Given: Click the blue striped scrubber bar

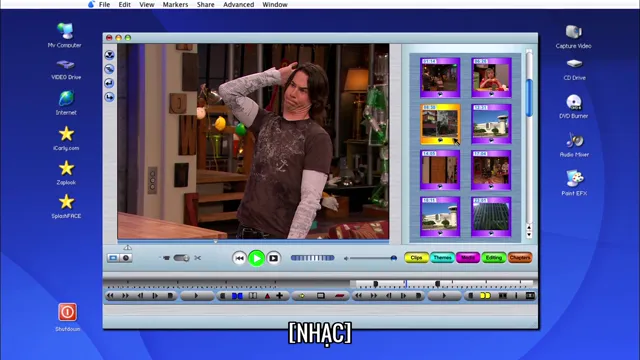Looking at the screenshot, I should point(313,258).
